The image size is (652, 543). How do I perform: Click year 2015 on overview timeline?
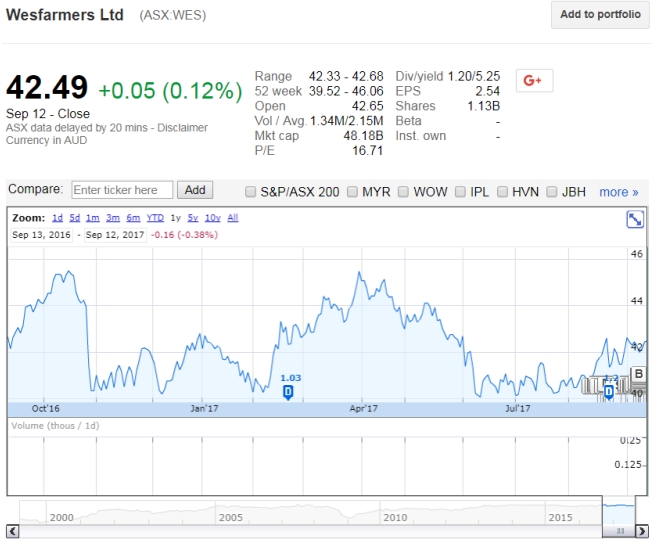tap(561, 517)
